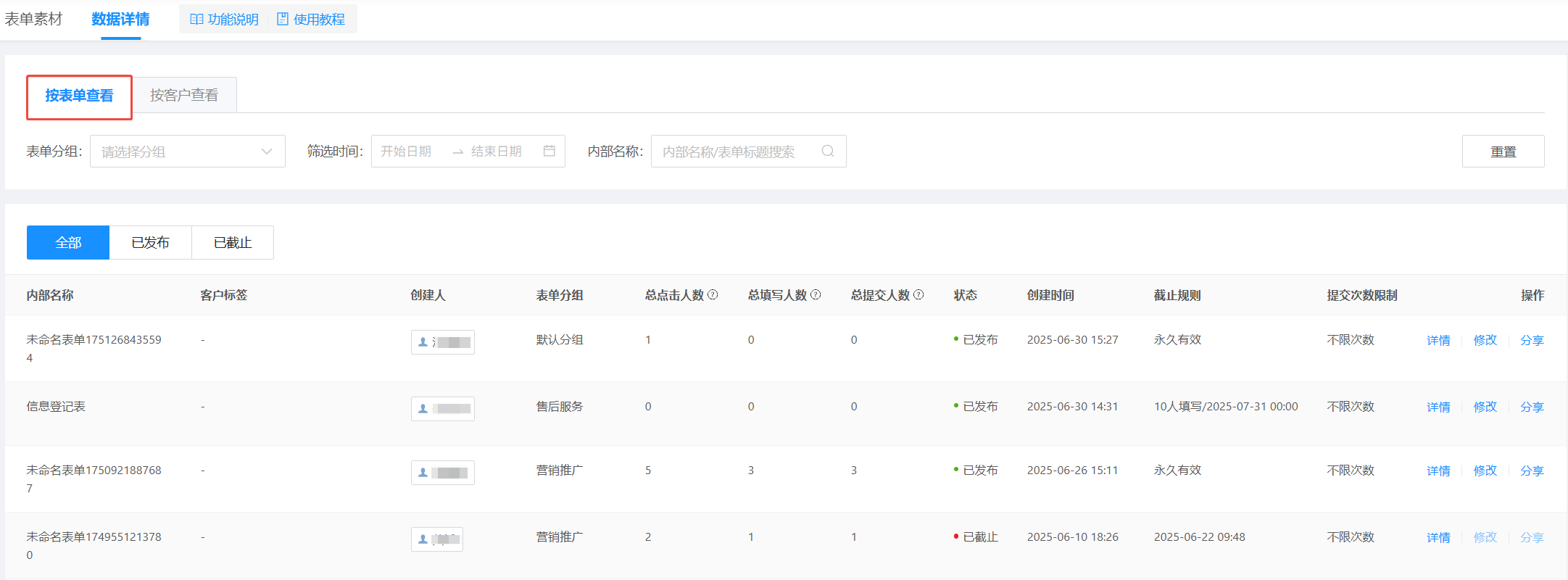Filter list by 已截止
Screen dimensions: 1568x580
click(233, 242)
